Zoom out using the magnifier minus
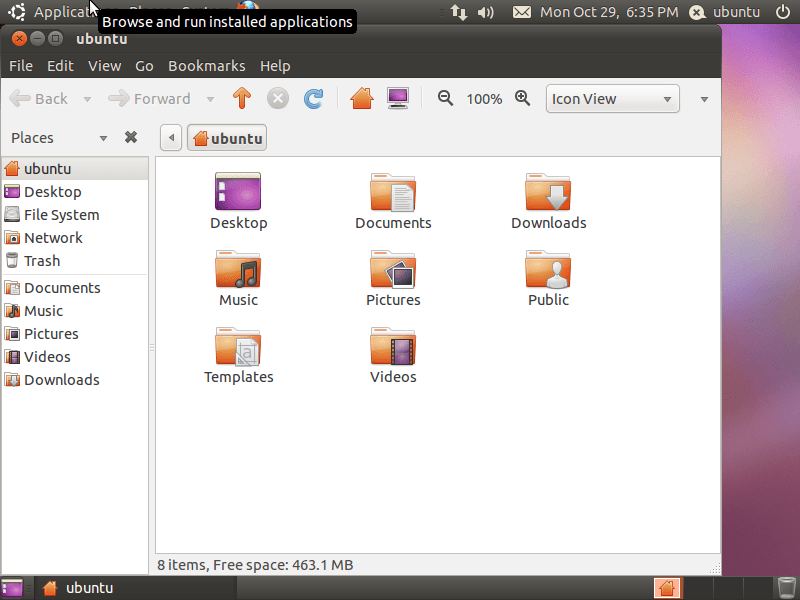Image resolution: width=800 pixels, height=600 pixels. [x=445, y=98]
